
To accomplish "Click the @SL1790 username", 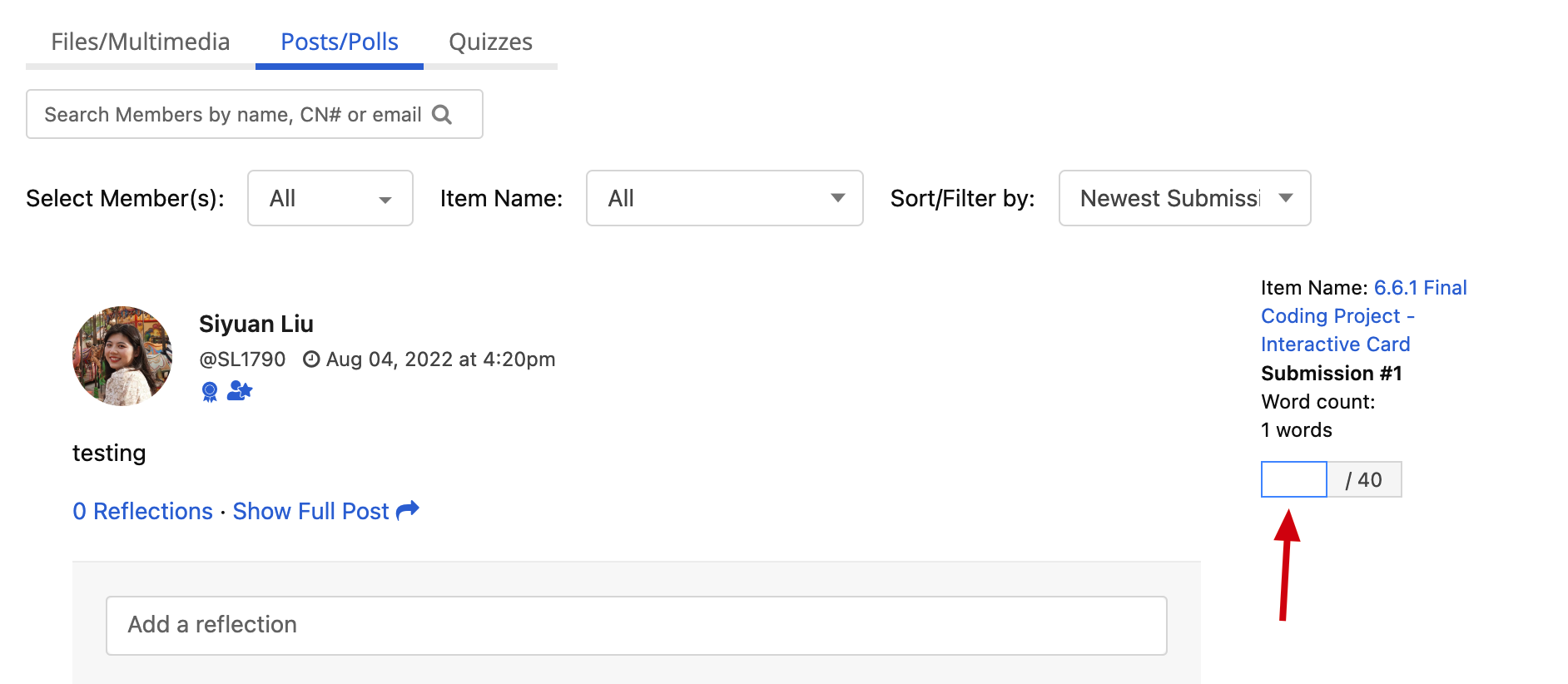I will [242, 359].
